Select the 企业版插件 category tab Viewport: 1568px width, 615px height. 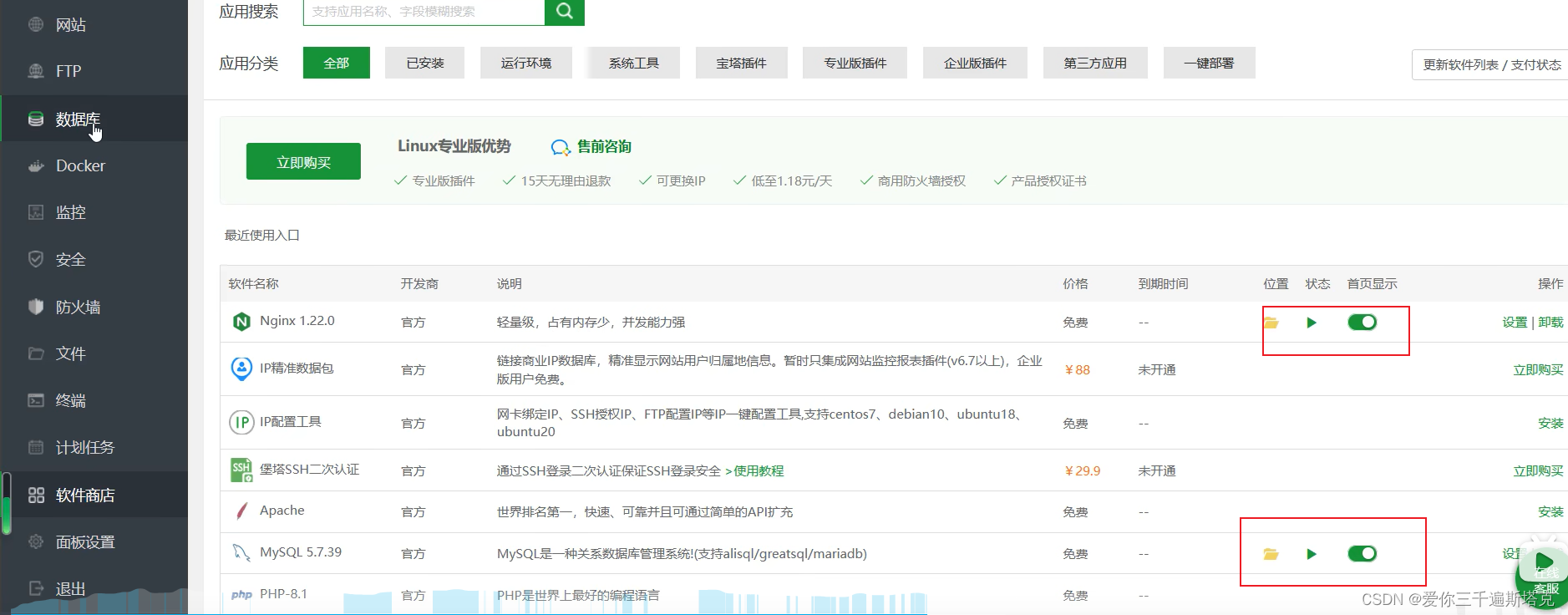click(x=975, y=63)
